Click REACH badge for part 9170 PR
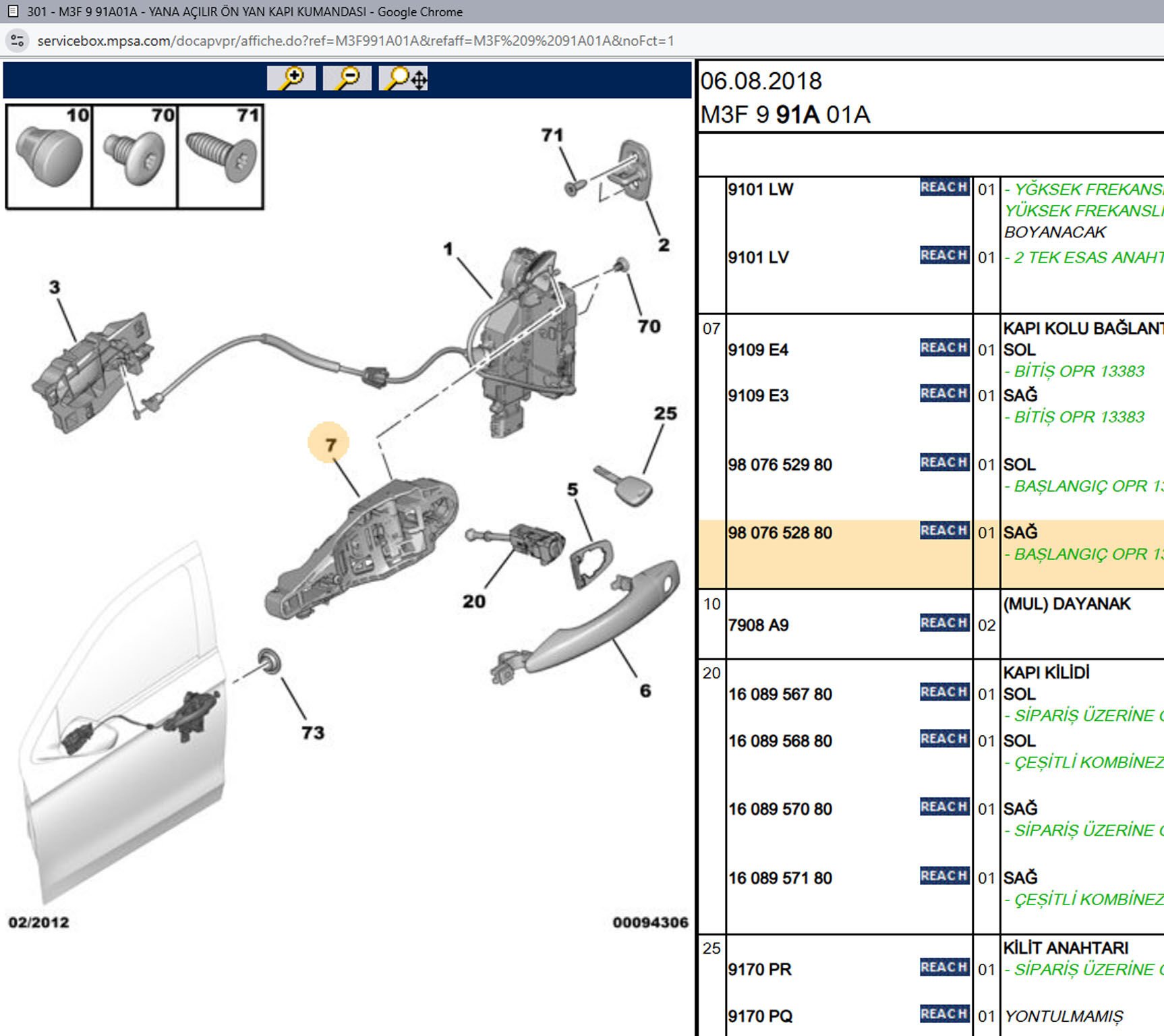Viewport: 1164px width, 1036px height. 944,967
